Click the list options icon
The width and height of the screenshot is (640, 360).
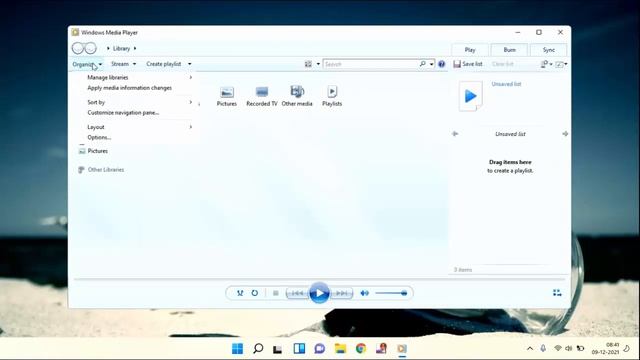544,64
